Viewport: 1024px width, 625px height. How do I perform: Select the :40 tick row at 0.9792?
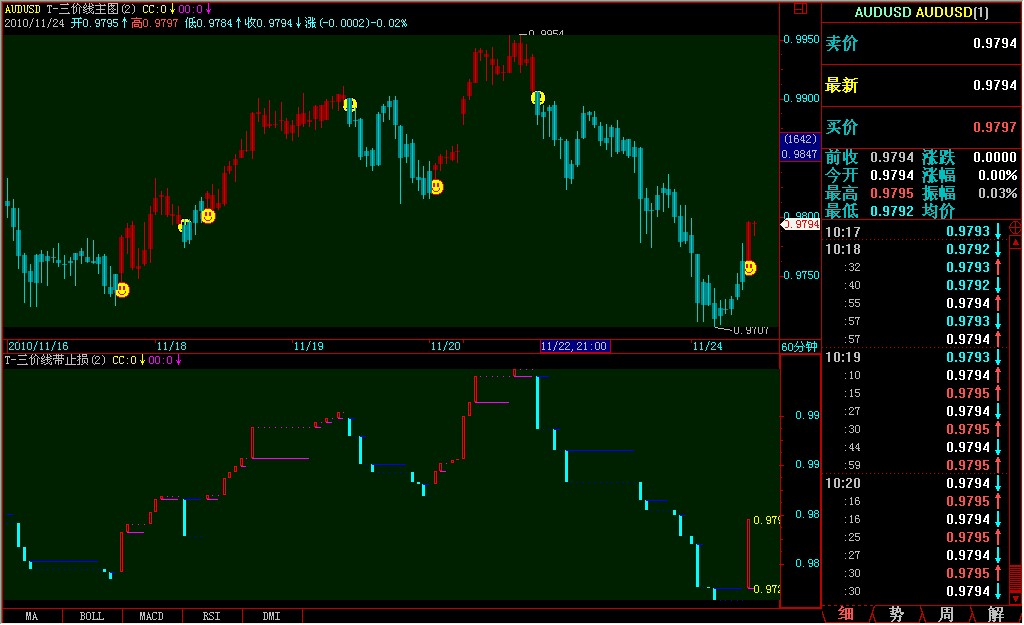(x=914, y=285)
